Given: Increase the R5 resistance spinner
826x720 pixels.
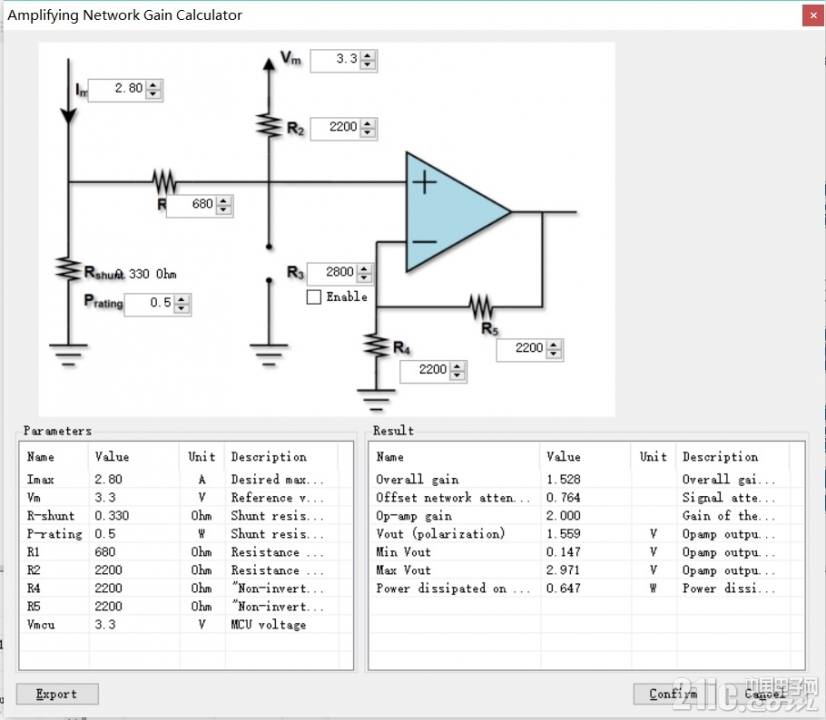Looking at the screenshot, I should click(554, 344).
